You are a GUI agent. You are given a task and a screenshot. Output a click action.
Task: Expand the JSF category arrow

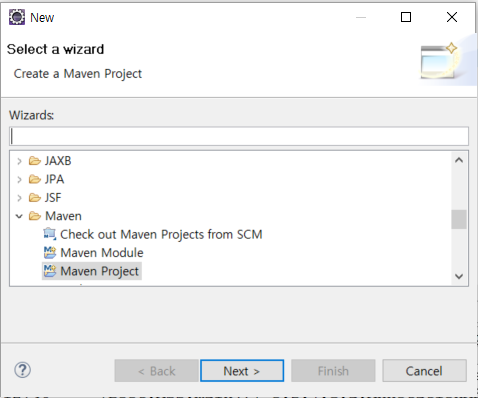tap(19, 198)
